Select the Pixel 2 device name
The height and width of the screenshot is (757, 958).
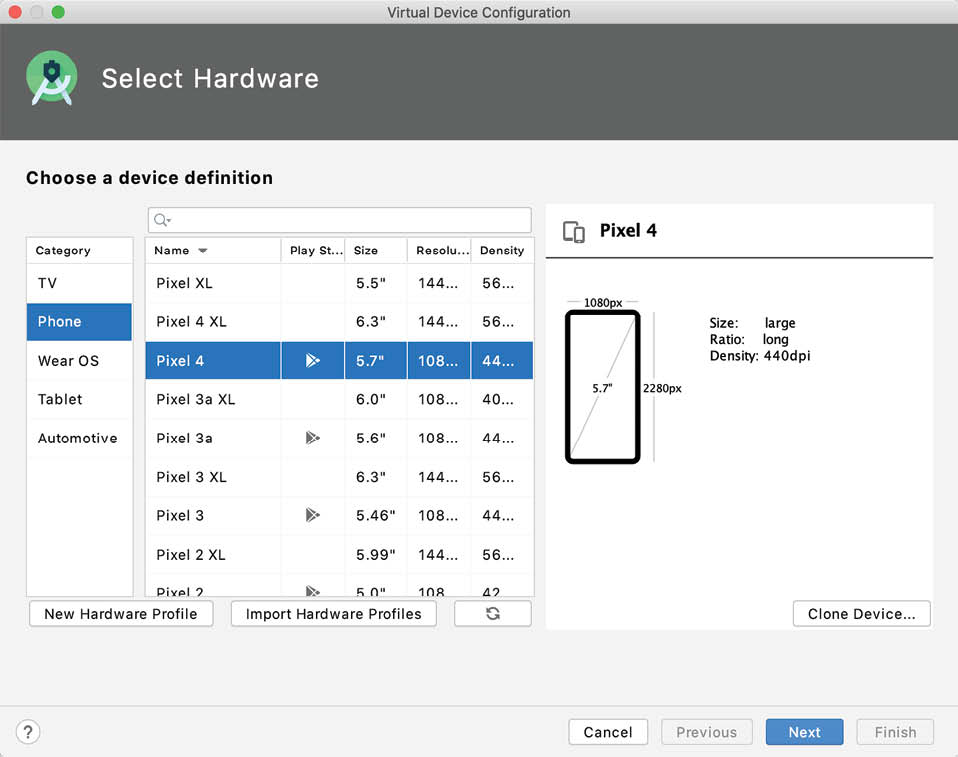(180, 591)
